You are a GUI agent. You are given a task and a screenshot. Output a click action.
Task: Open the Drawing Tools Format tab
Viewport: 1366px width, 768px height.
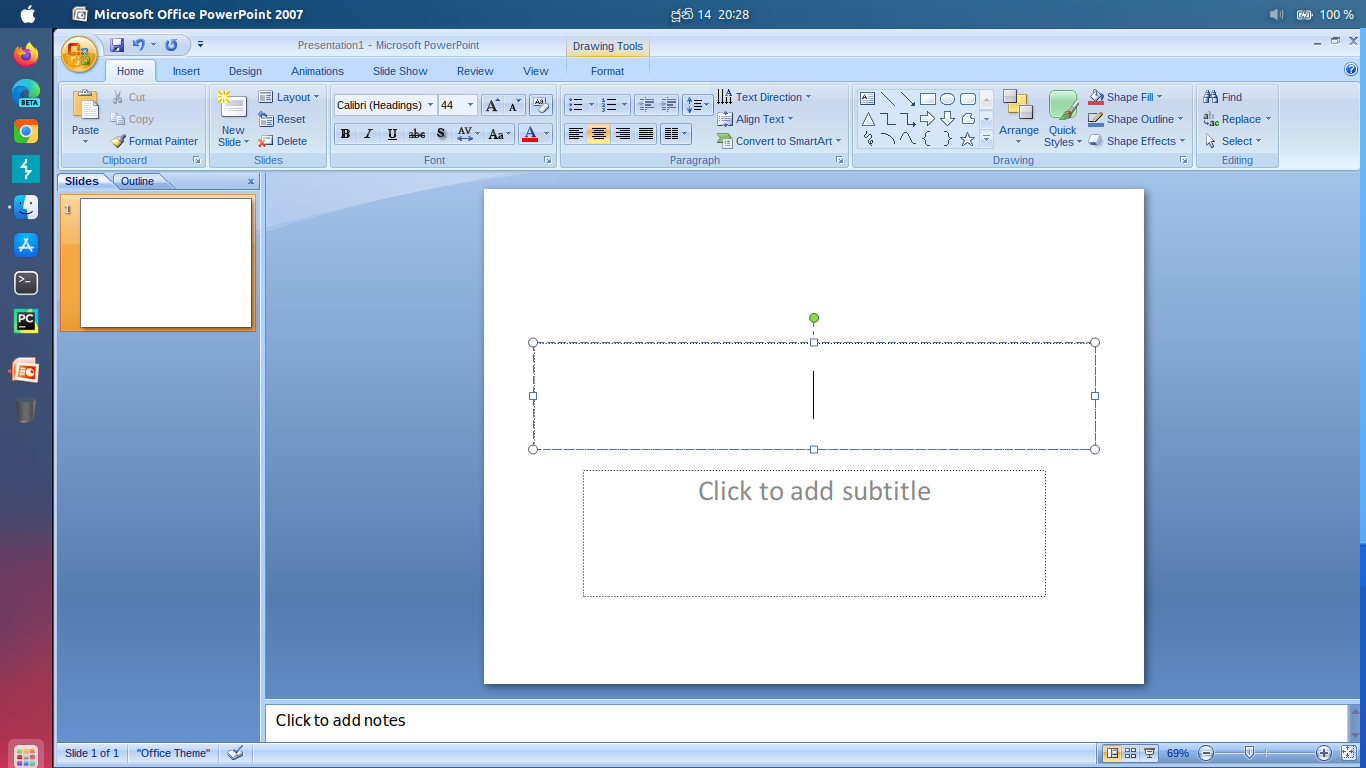pyautogui.click(x=607, y=71)
